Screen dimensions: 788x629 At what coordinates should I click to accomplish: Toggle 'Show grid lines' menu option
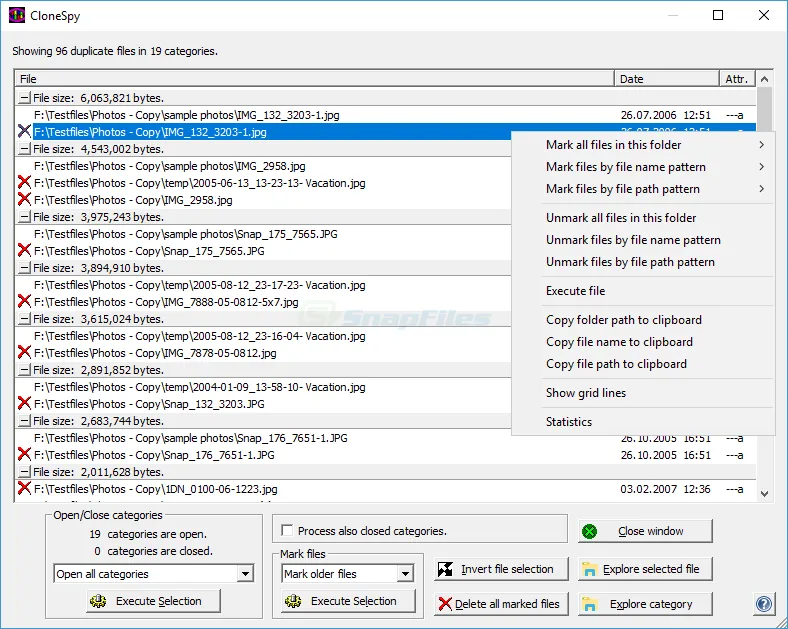point(643,392)
